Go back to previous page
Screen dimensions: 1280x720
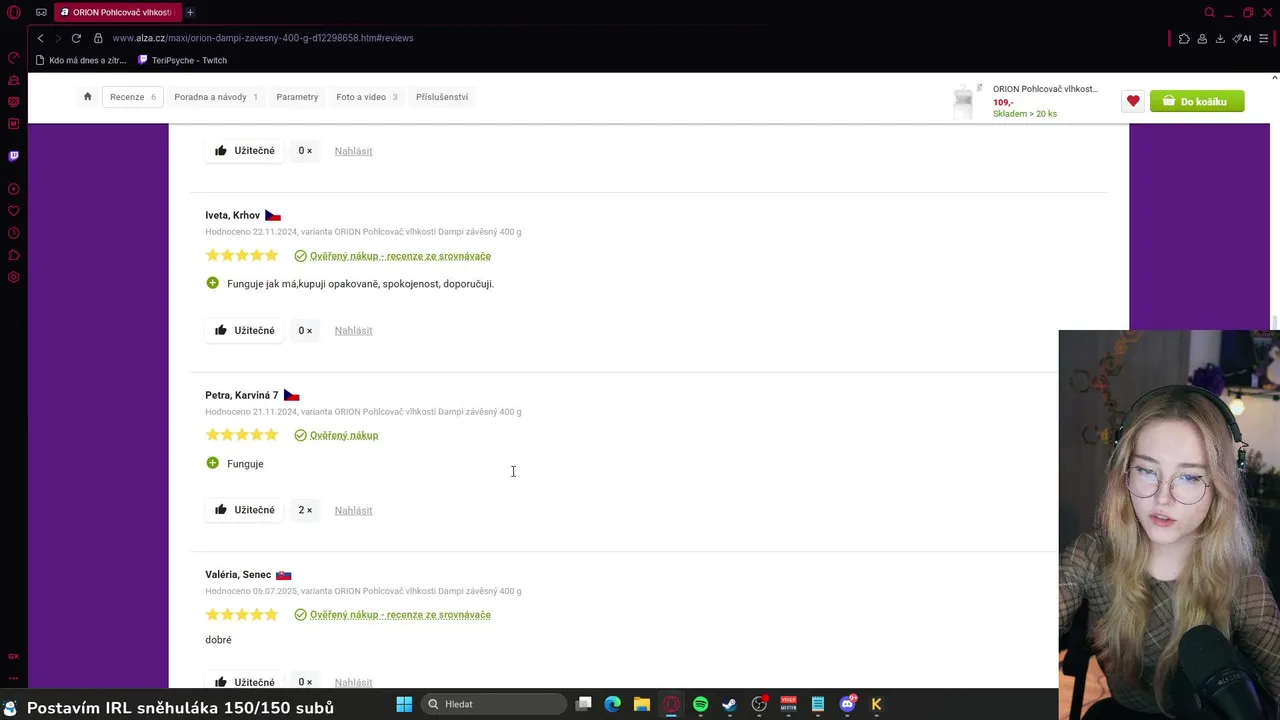[x=40, y=38]
